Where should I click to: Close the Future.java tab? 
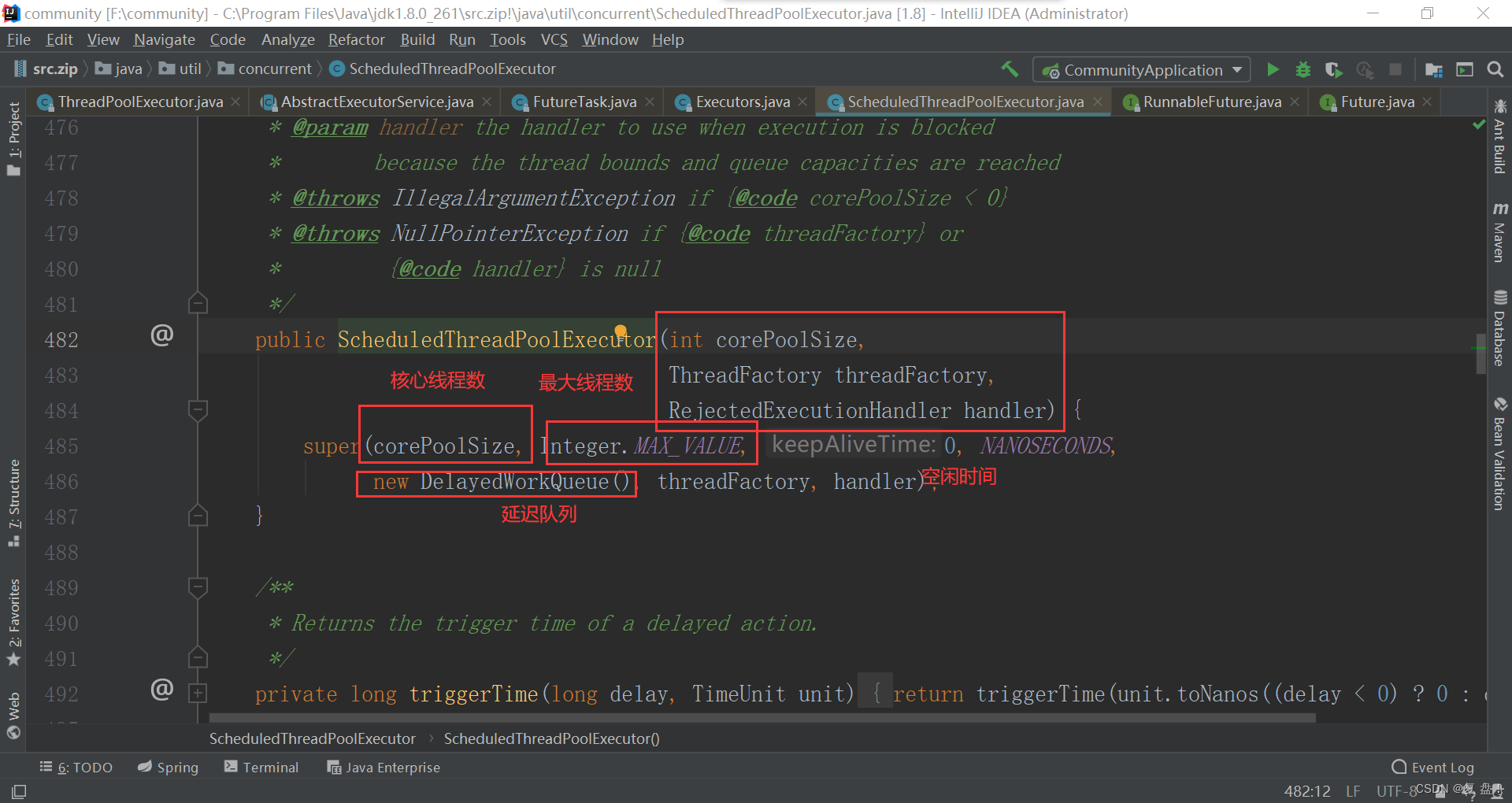tap(1427, 102)
